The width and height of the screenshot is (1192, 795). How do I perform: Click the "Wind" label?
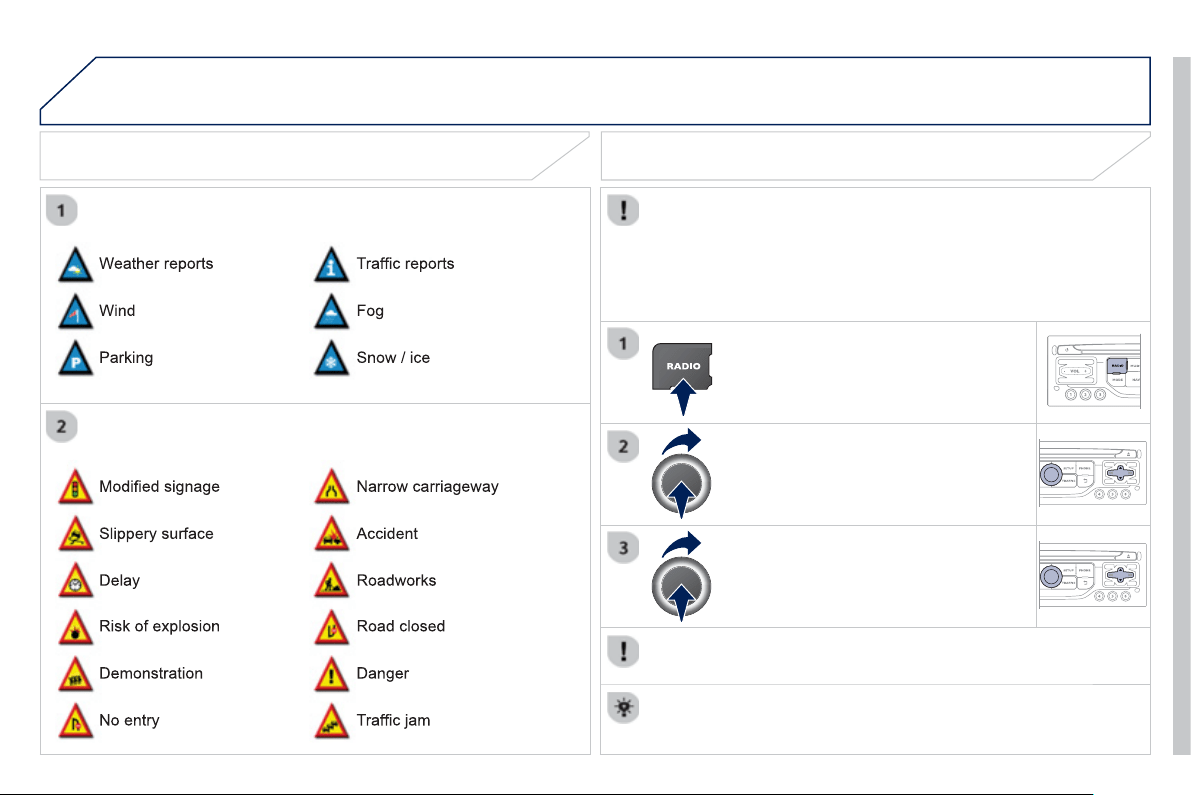[117, 311]
